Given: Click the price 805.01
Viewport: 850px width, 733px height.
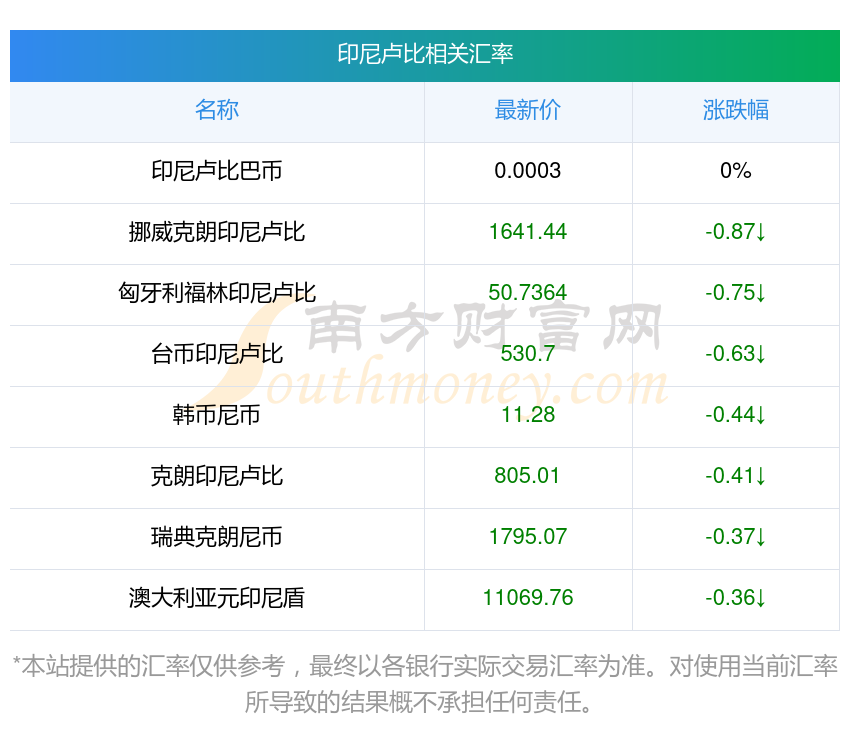Looking at the screenshot, I should point(527,476).
